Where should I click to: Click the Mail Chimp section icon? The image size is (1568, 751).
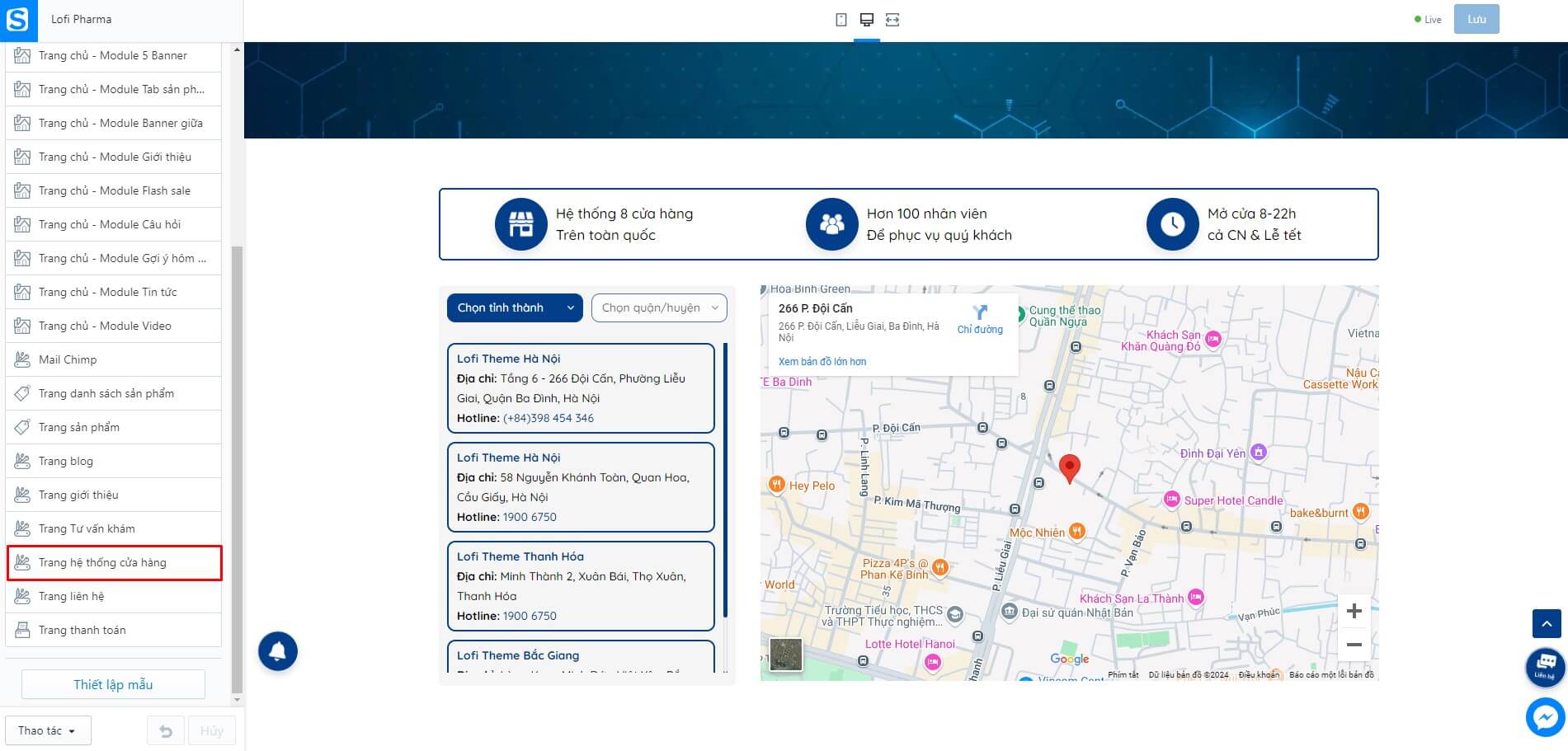tap(22, 359)
